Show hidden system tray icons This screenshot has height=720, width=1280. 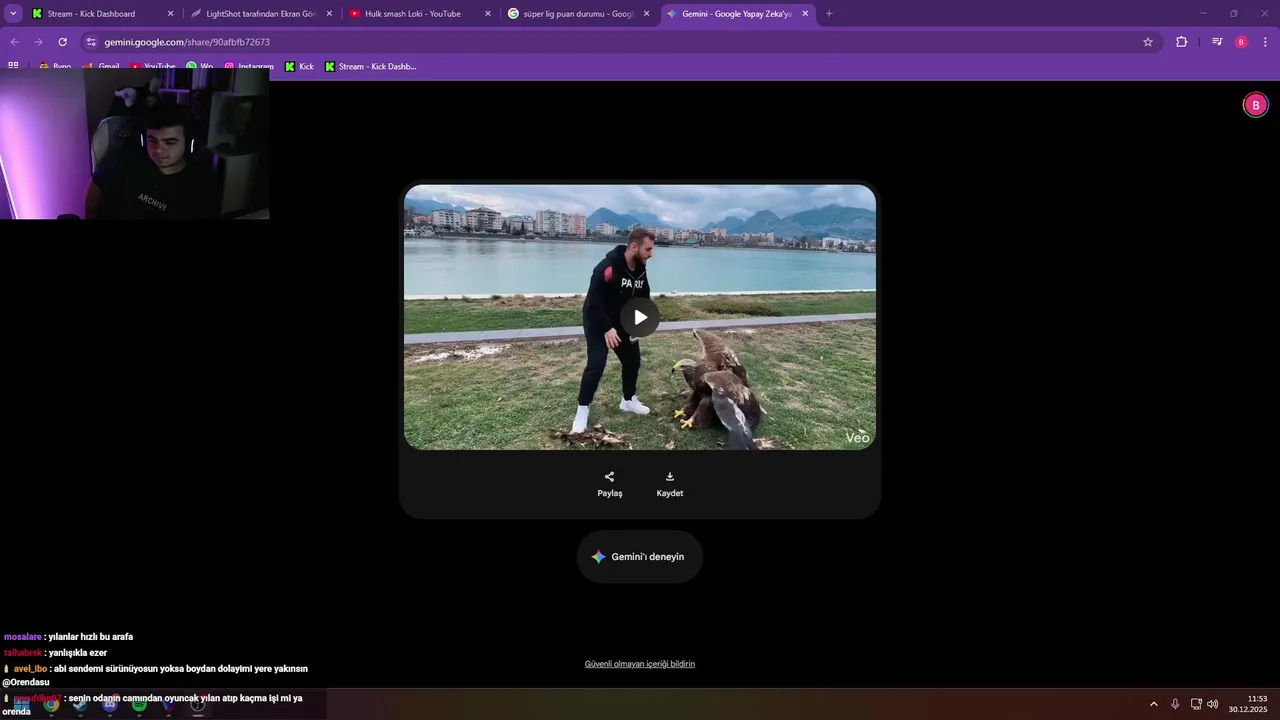1153,704
